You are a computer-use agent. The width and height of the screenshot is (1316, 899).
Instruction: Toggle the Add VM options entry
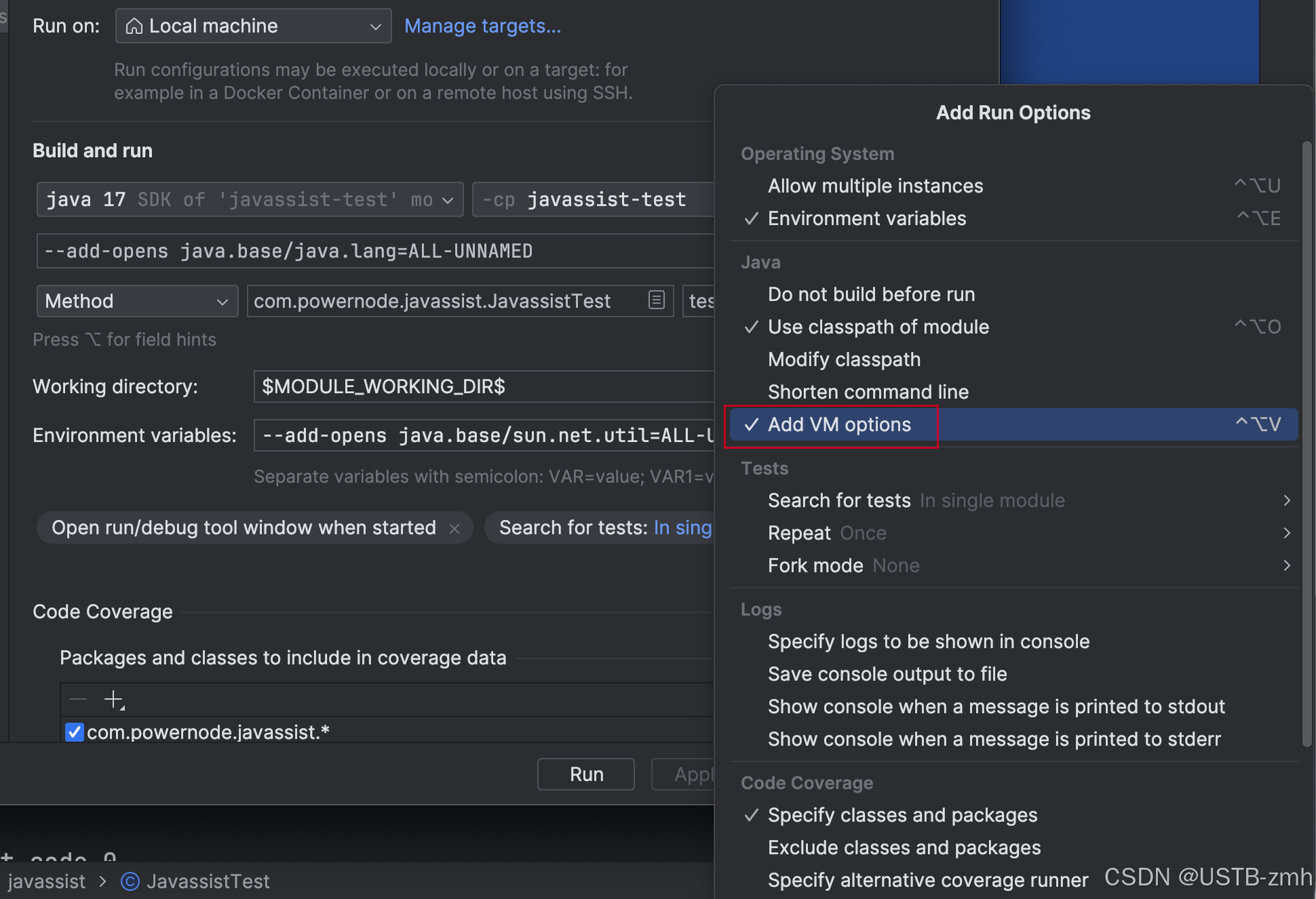(x=1014, y=424)
